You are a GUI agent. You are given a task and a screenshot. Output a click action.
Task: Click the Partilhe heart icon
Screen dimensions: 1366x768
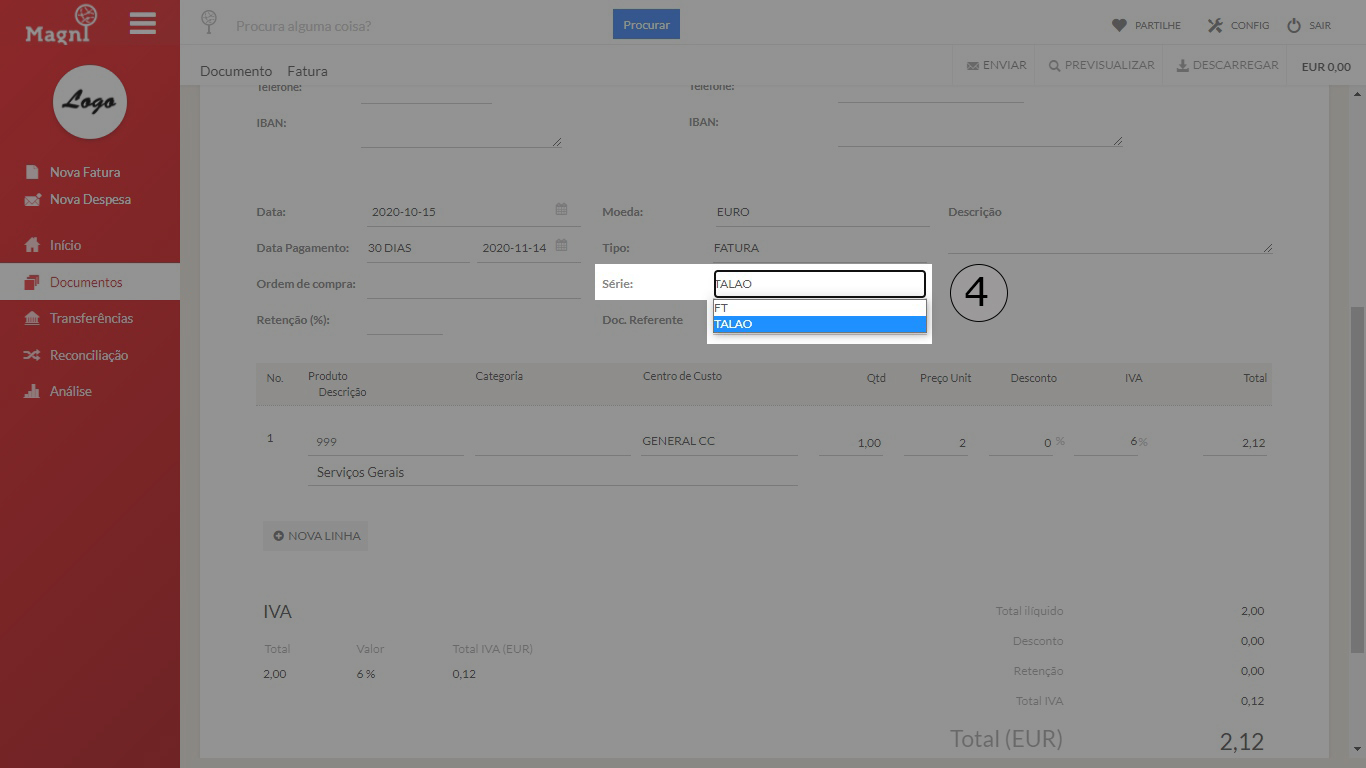click(1119, 25)
